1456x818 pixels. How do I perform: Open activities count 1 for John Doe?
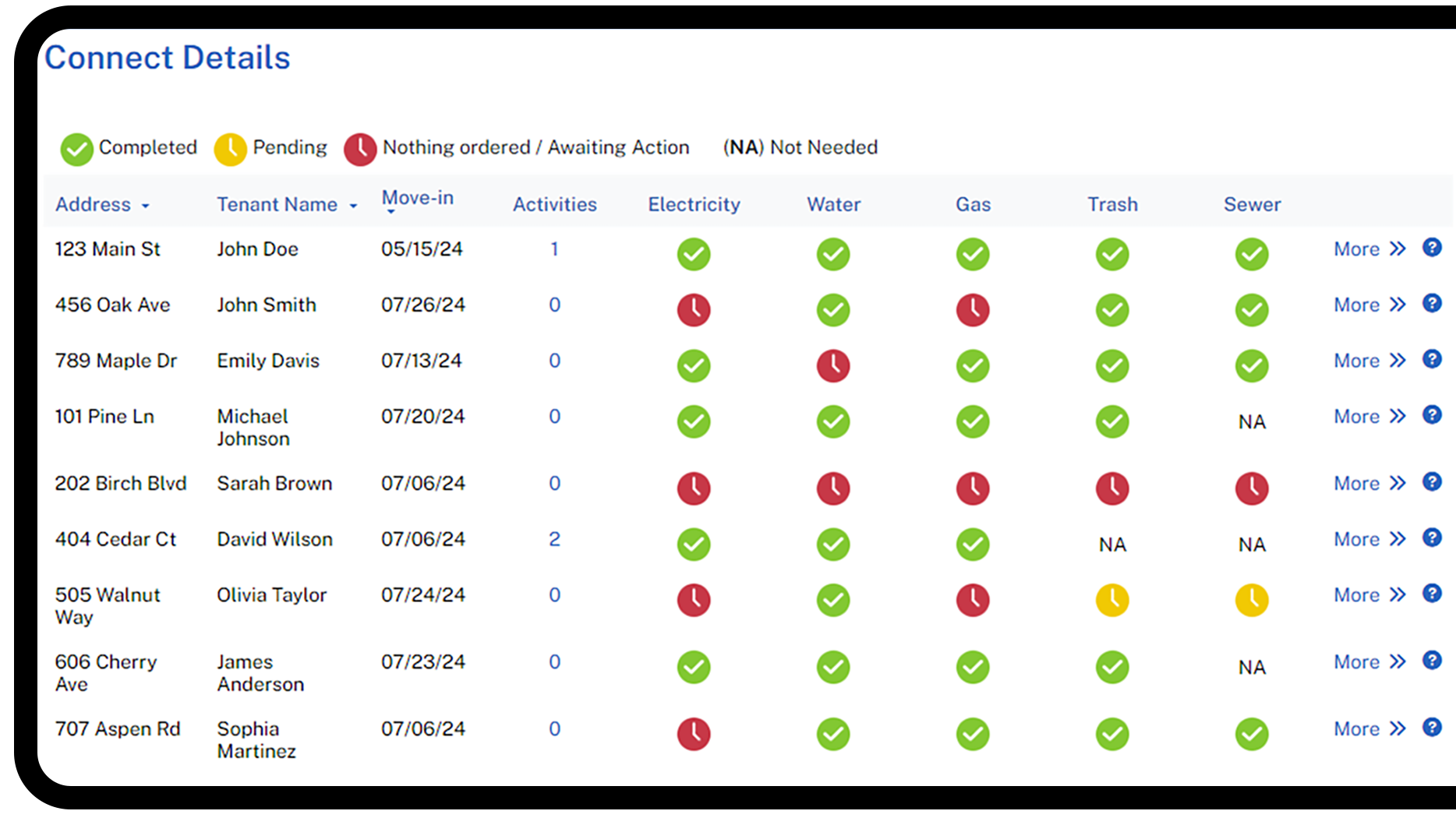(554, 249)
